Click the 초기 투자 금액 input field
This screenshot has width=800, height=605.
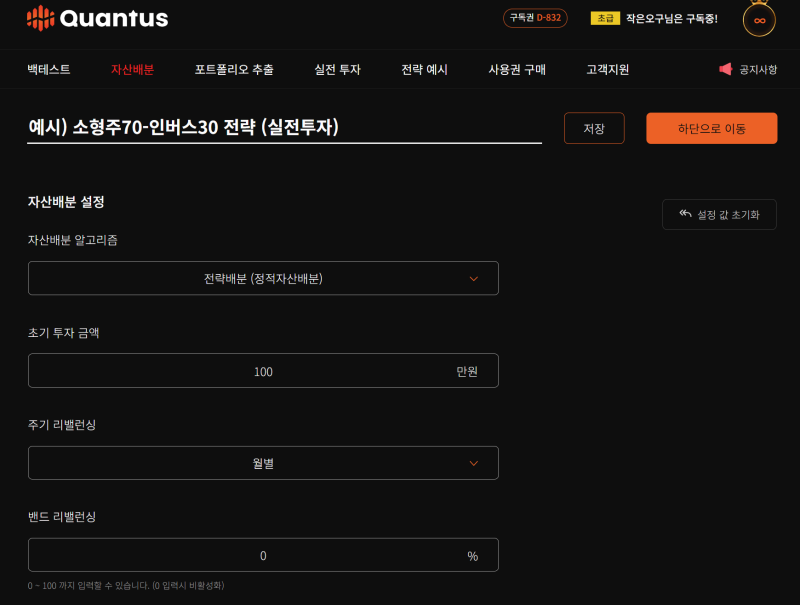tap(263, 371)
